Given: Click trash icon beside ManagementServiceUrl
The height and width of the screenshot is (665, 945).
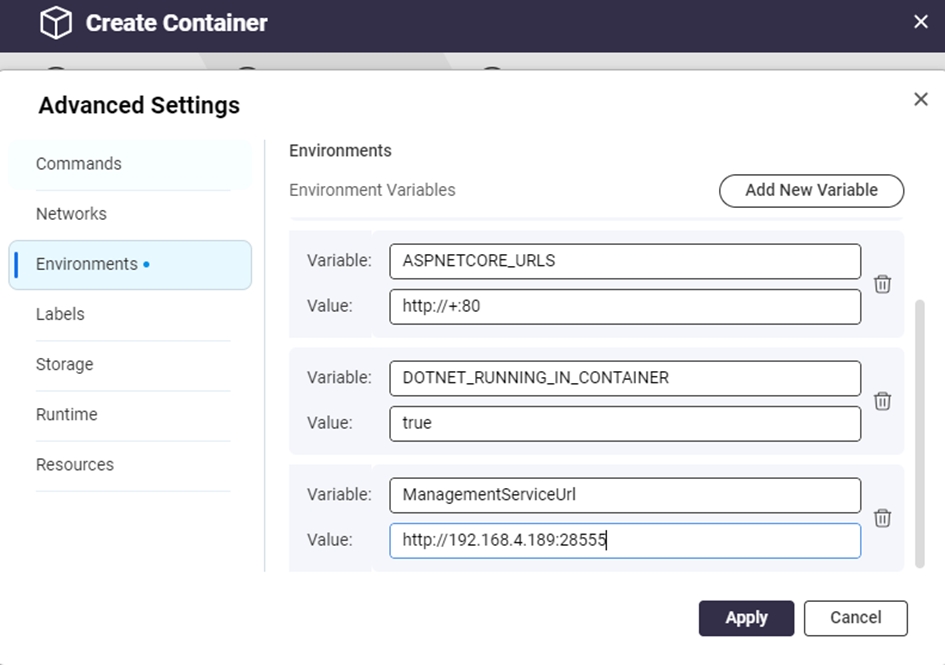Looking at the screenshot, I should click(x=882, y=518).
